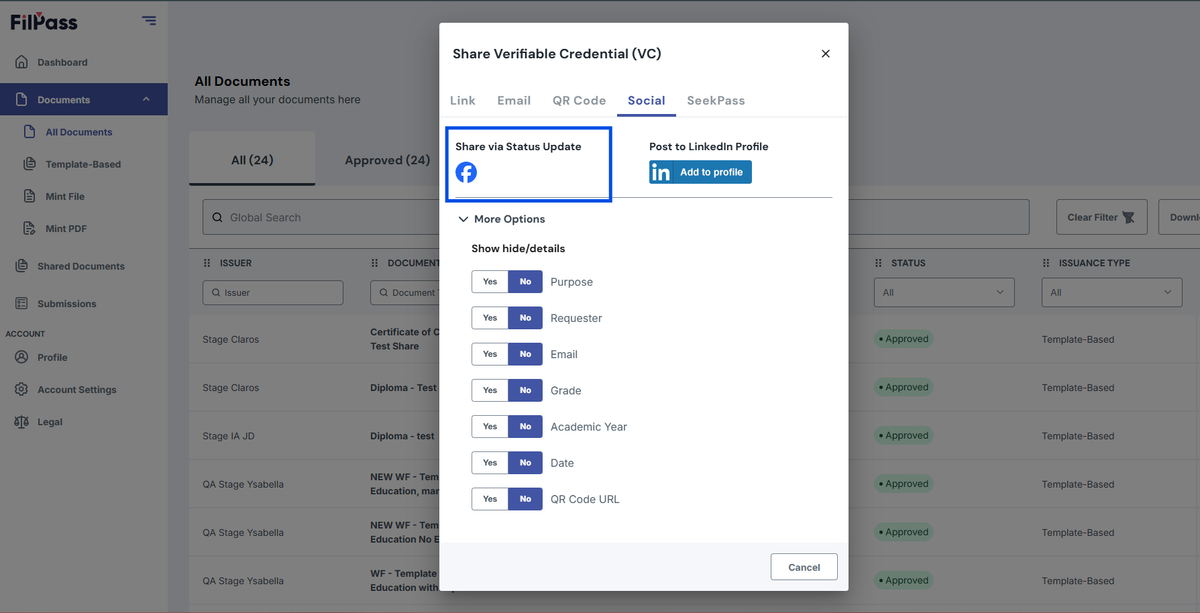Set Purpose toggle to Yes
The width and height of the screenshot is (1200, 613).
pos(490,282)
